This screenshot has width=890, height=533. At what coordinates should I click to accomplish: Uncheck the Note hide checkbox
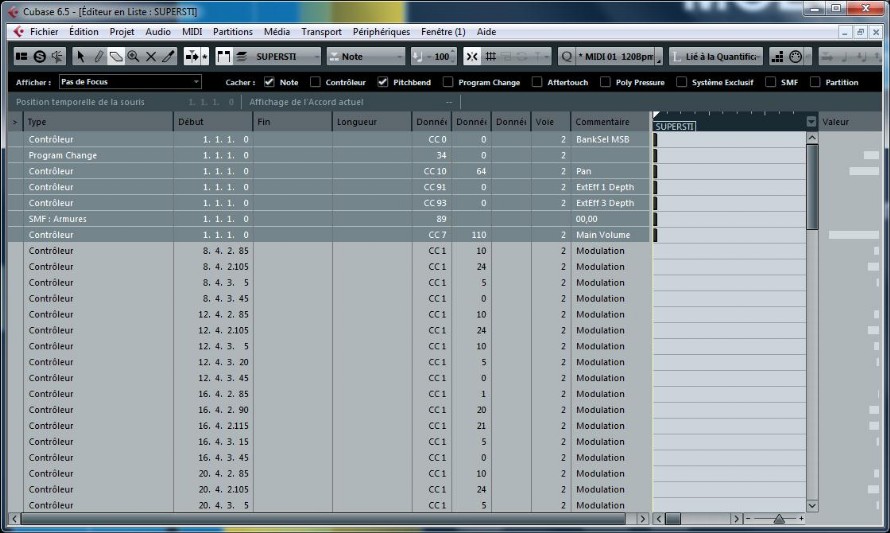coord(269,82)
